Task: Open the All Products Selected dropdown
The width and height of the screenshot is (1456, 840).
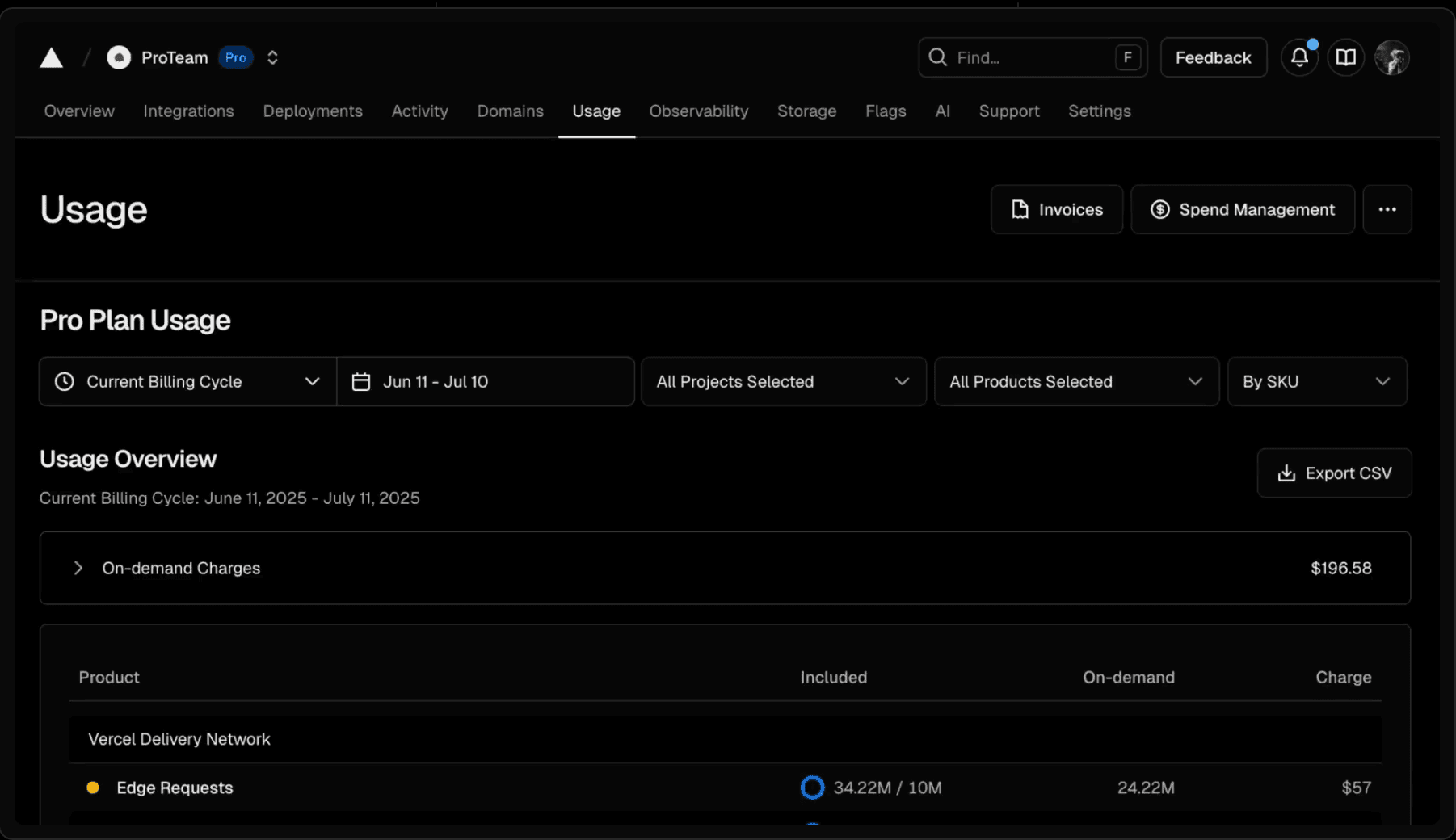Action: click(1076, 382)
